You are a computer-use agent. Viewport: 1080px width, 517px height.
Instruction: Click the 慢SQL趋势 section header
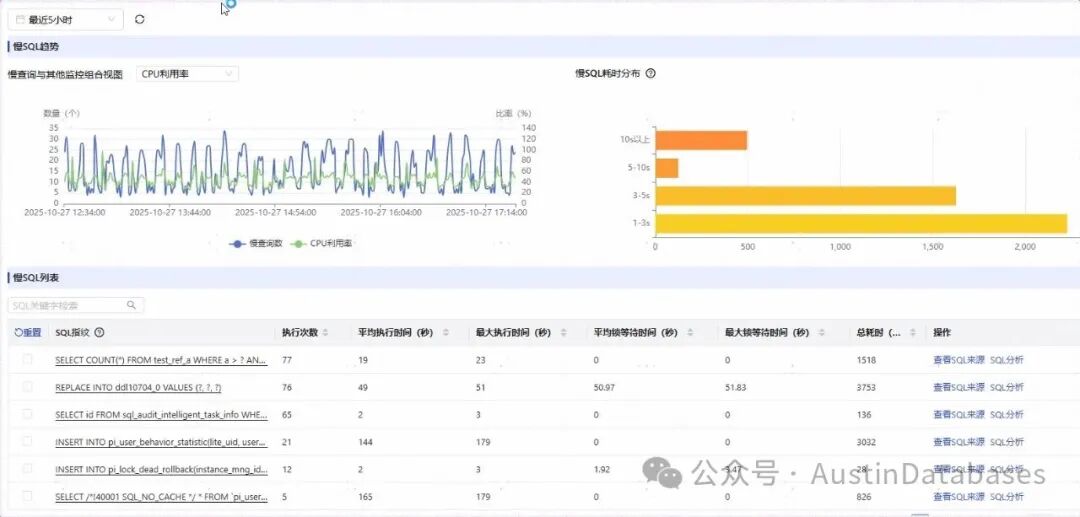point(36,47)
